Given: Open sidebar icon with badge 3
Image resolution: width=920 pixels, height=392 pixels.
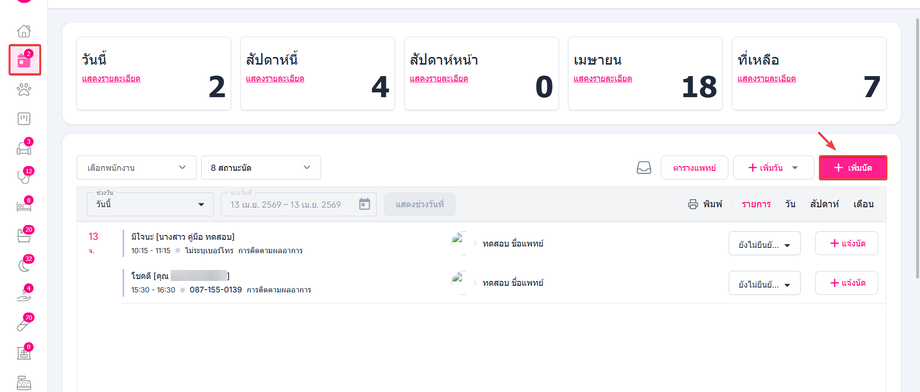Looking at the screenshot, I should [x=24, y=148].
